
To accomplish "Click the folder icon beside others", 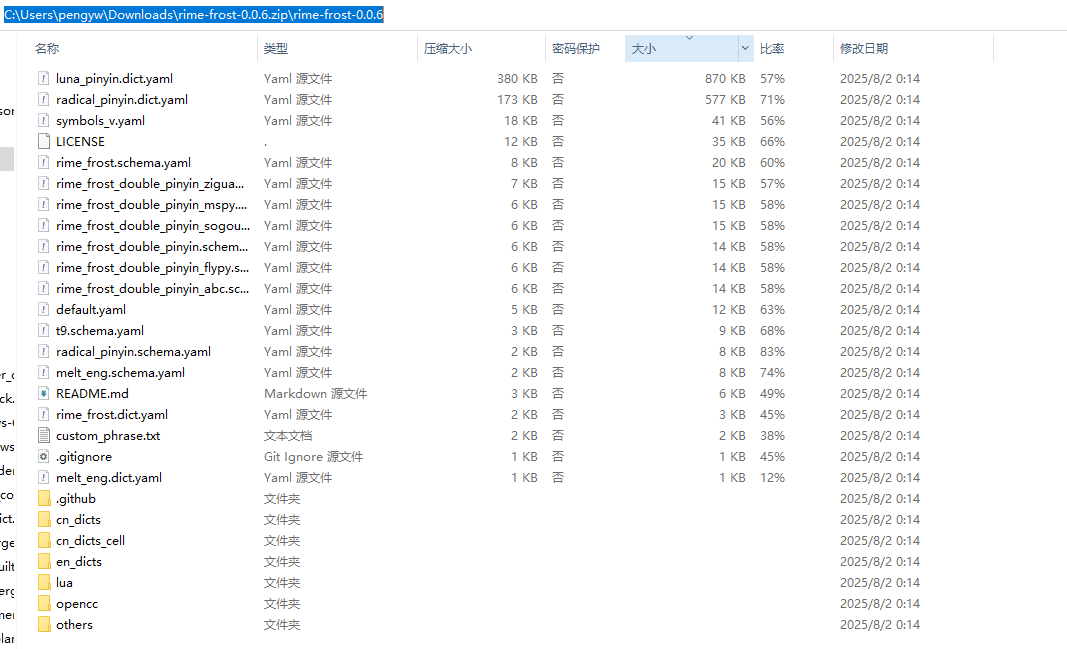I will 46,624.
